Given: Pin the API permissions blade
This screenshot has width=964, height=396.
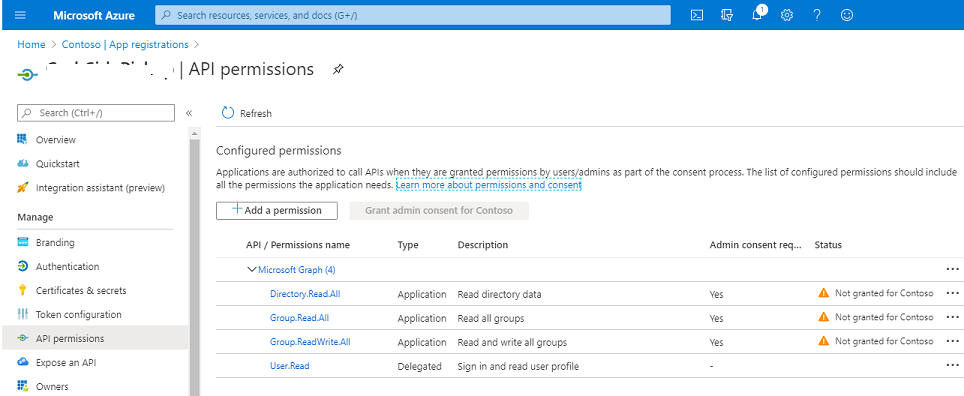Looking at the screenshot, I should click(338, 69).
